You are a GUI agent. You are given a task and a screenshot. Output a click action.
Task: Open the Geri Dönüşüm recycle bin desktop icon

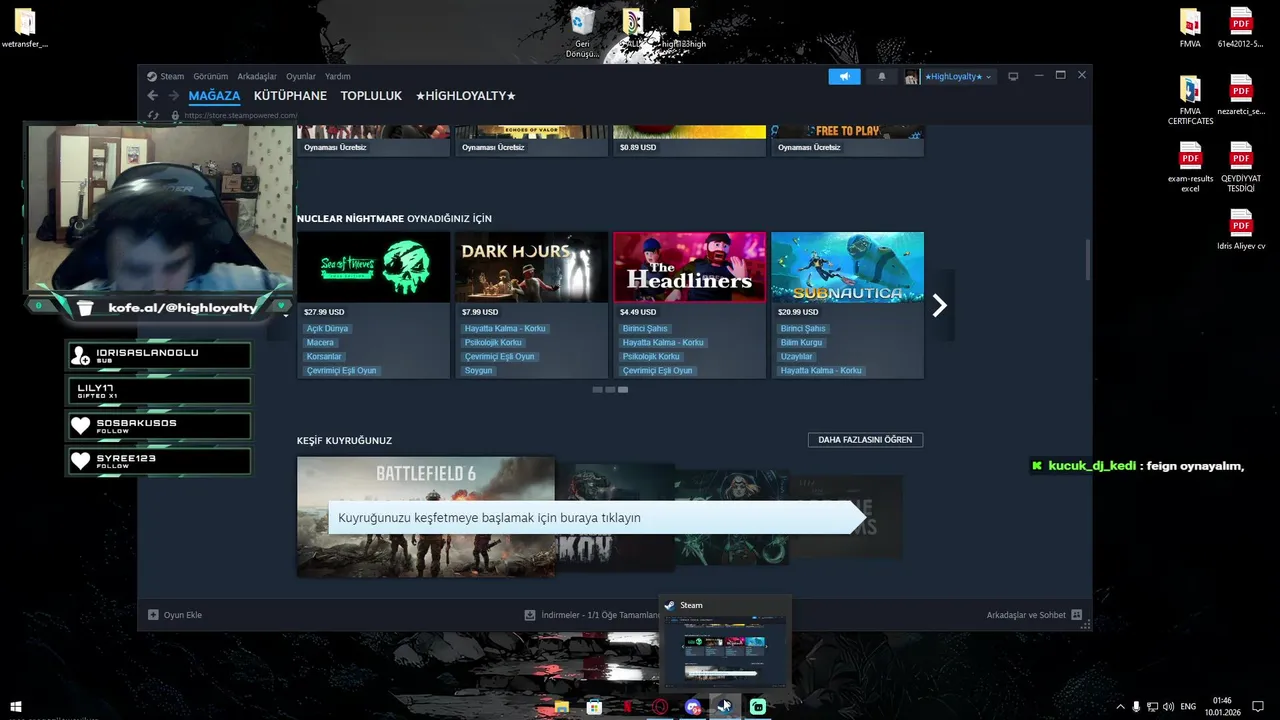(583, 32)
